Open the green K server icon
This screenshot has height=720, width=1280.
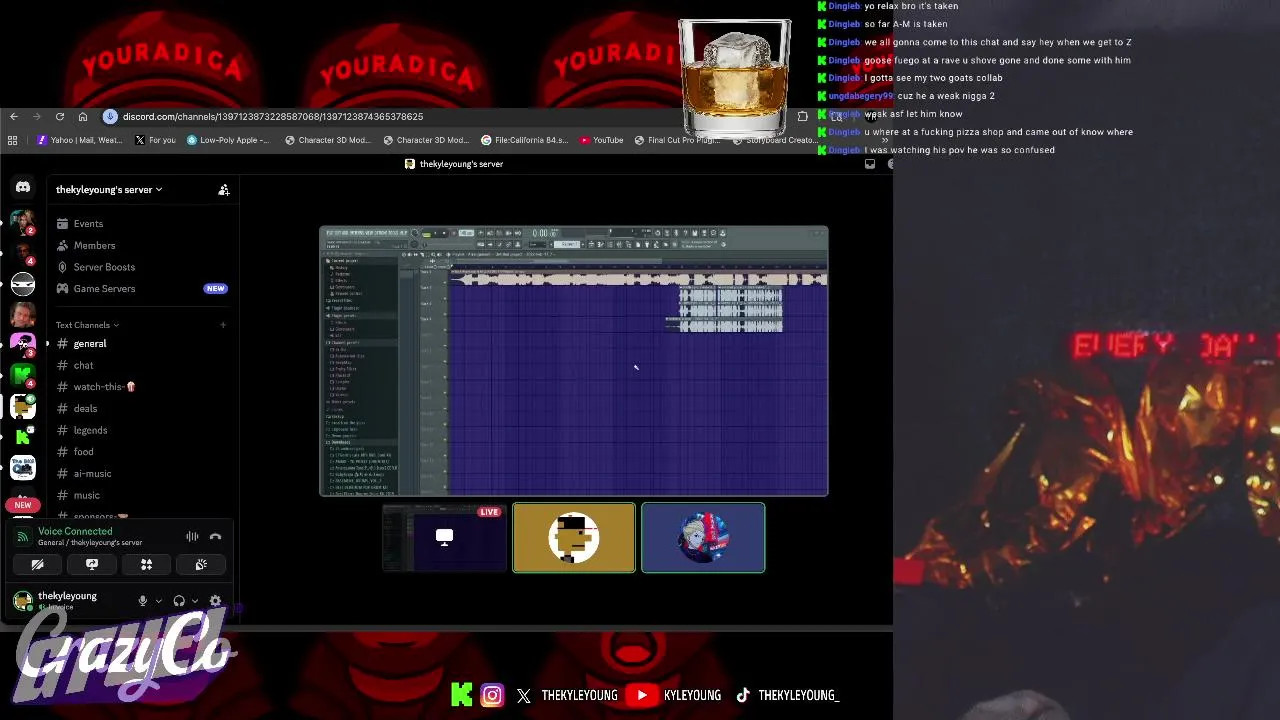tap(23, 436)
